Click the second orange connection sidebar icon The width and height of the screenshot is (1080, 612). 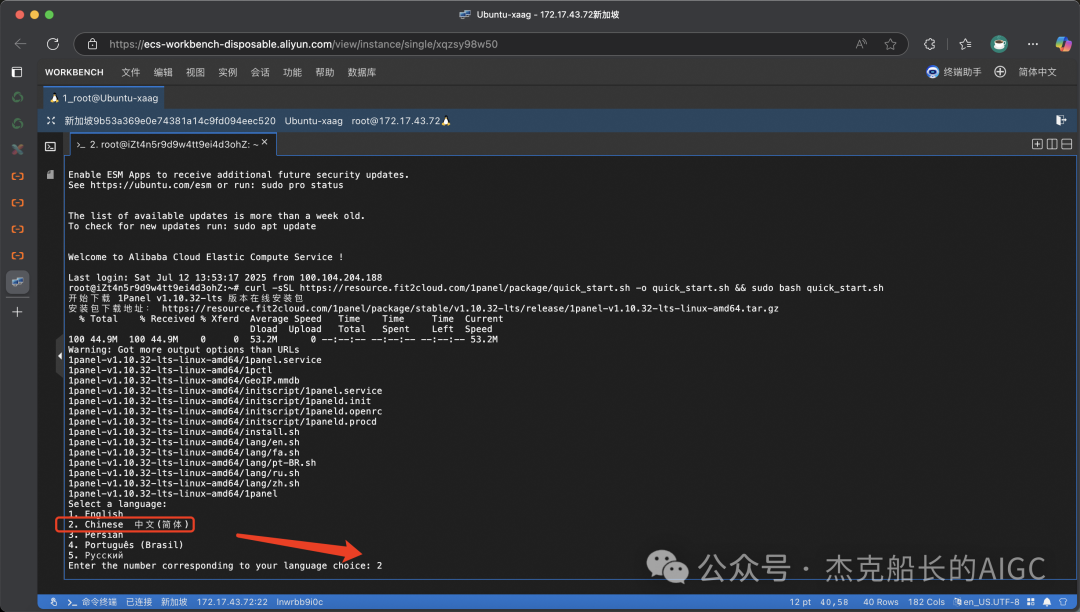18,202
